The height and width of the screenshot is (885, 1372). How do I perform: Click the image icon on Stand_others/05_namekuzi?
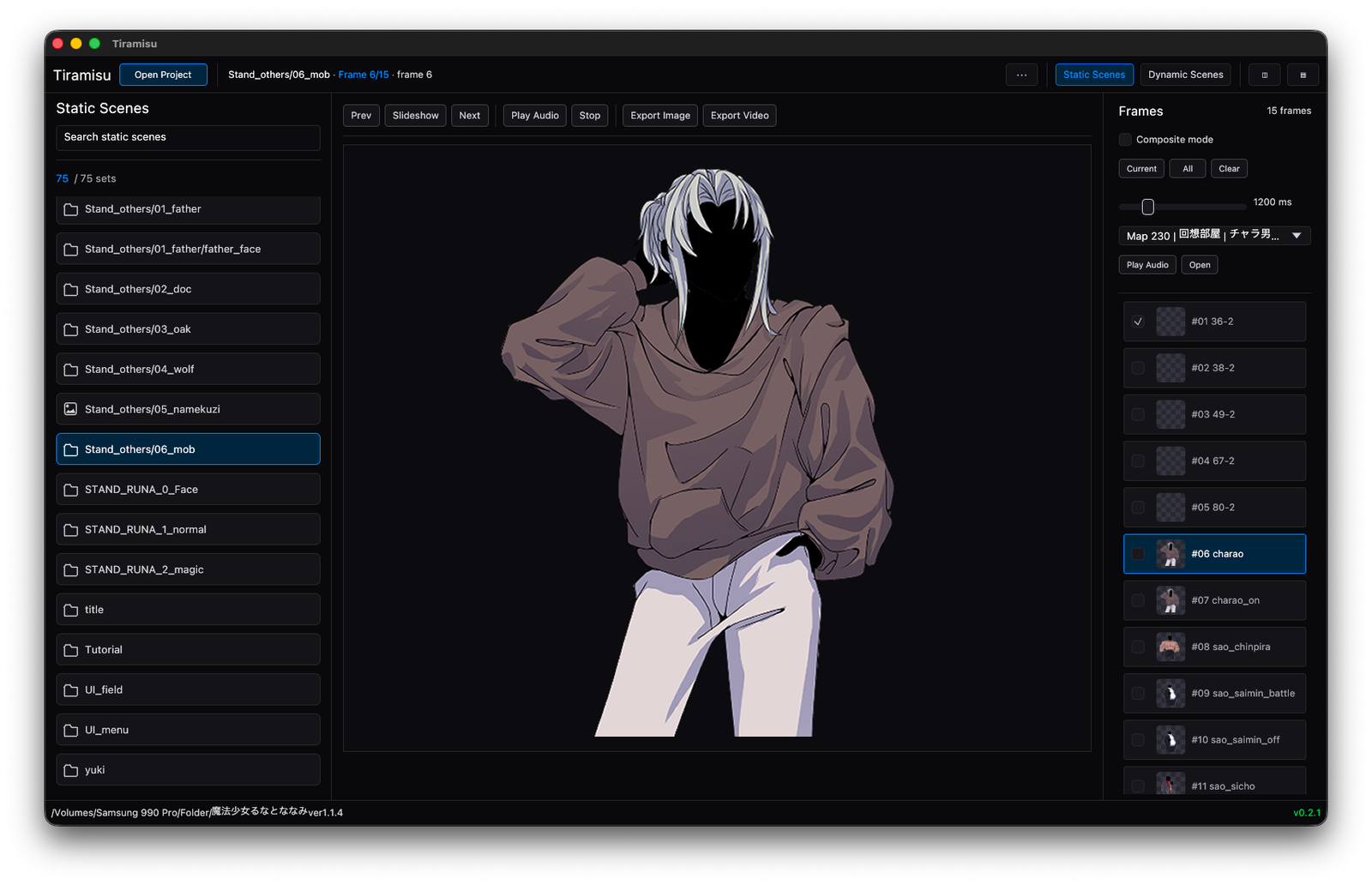point(70,409)
